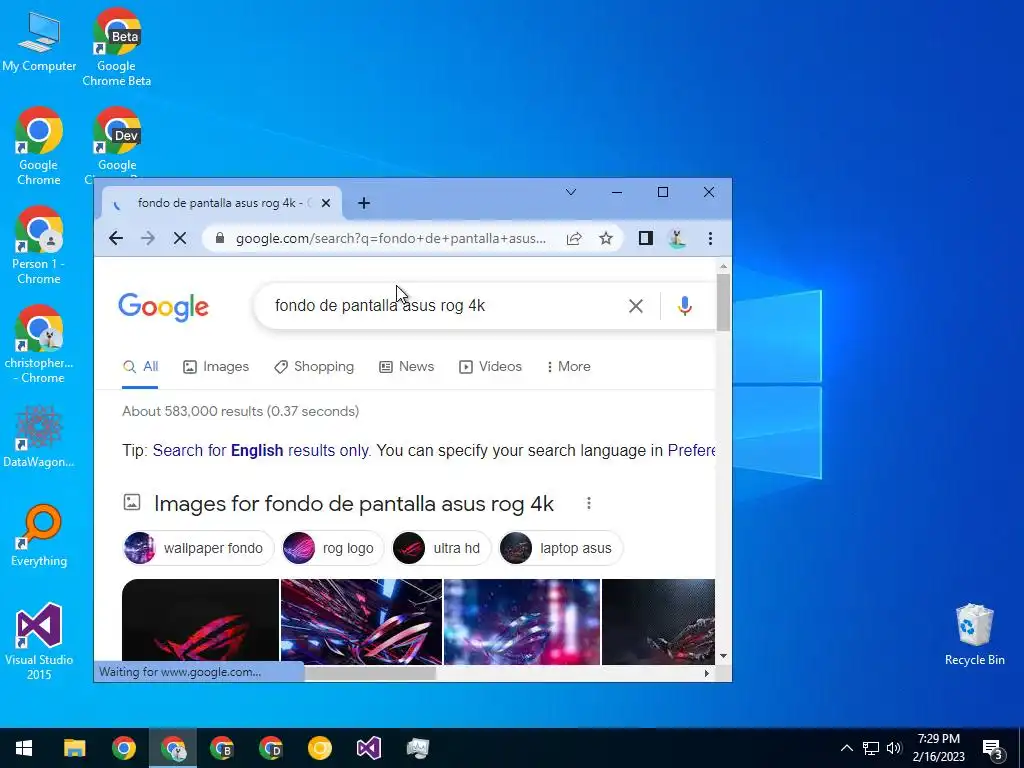
Task: Switch to Images results tab
Action: pos(216,366)
